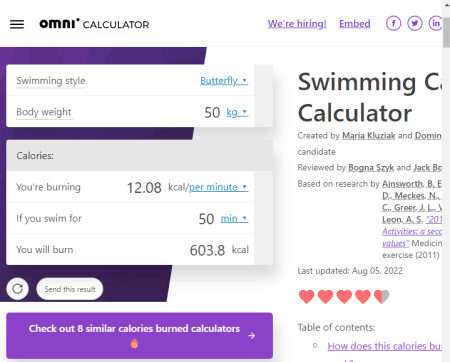Click the Omni Calculator logo
Screen dimensions: 450x362
pos(94,24)
